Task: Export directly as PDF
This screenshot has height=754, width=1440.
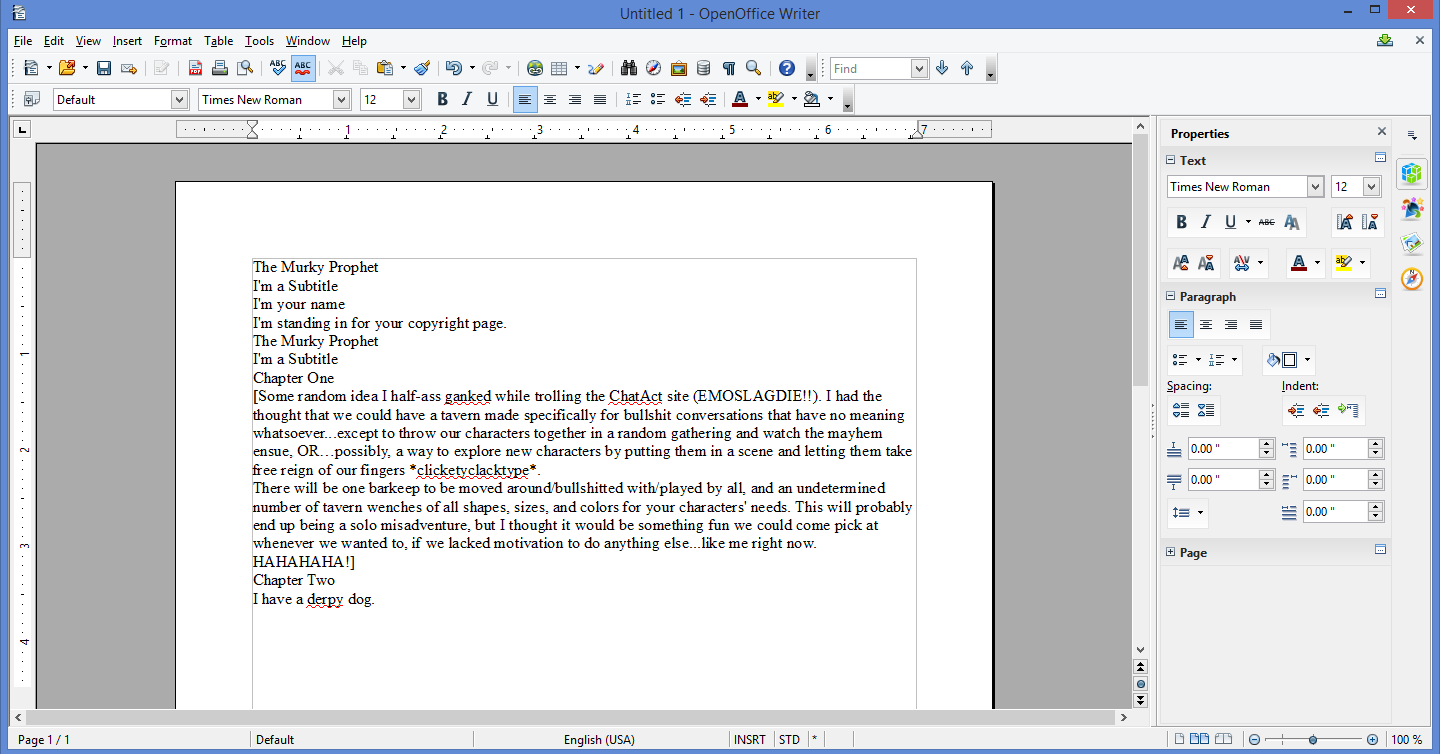Action: tap(195, 68)
